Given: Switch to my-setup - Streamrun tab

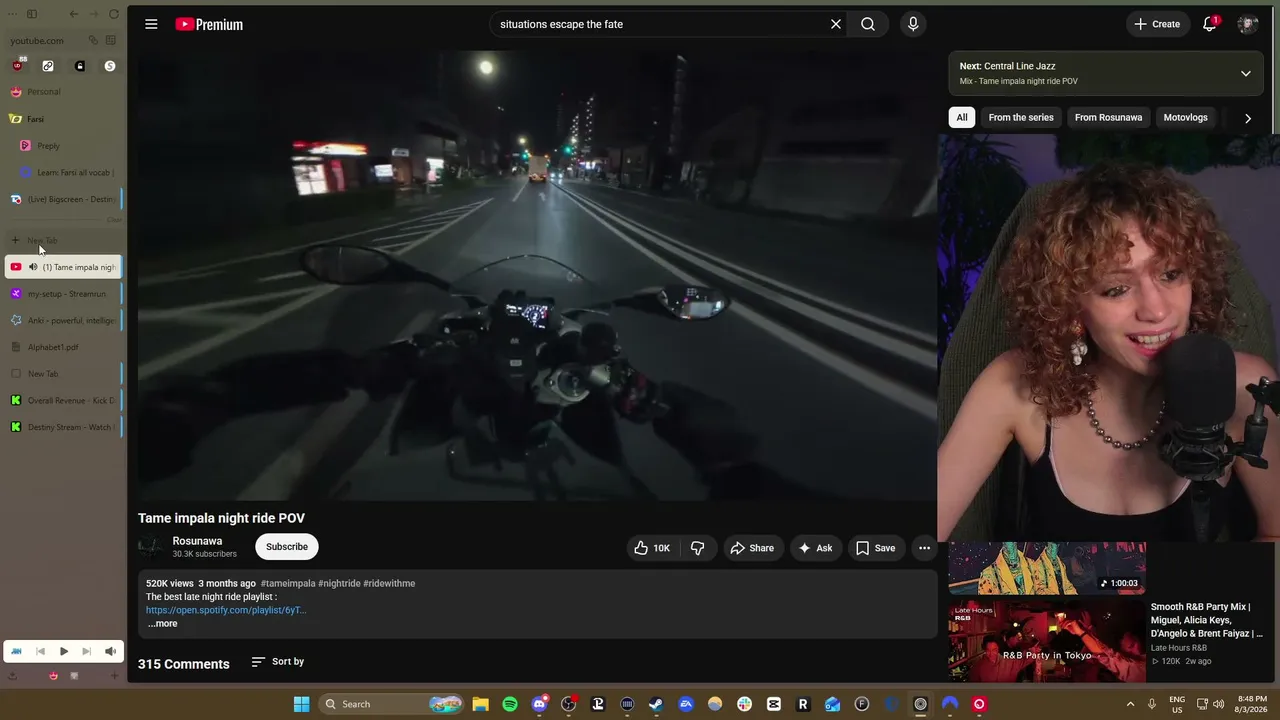Looking at the screenshot, I should (64, 294).
